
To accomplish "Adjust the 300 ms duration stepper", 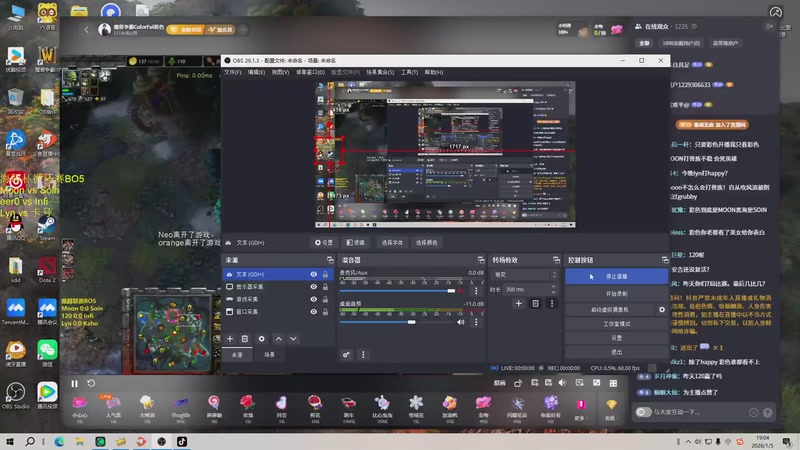I will [x=554, y=289].
